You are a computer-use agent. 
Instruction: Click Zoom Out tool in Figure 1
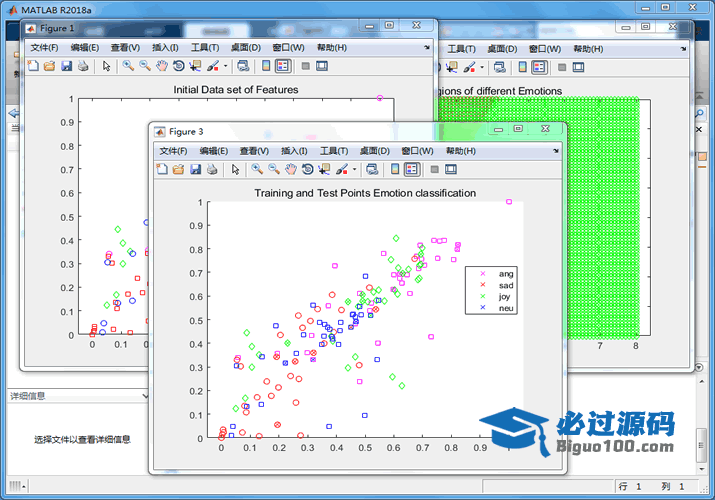(145, 66)
